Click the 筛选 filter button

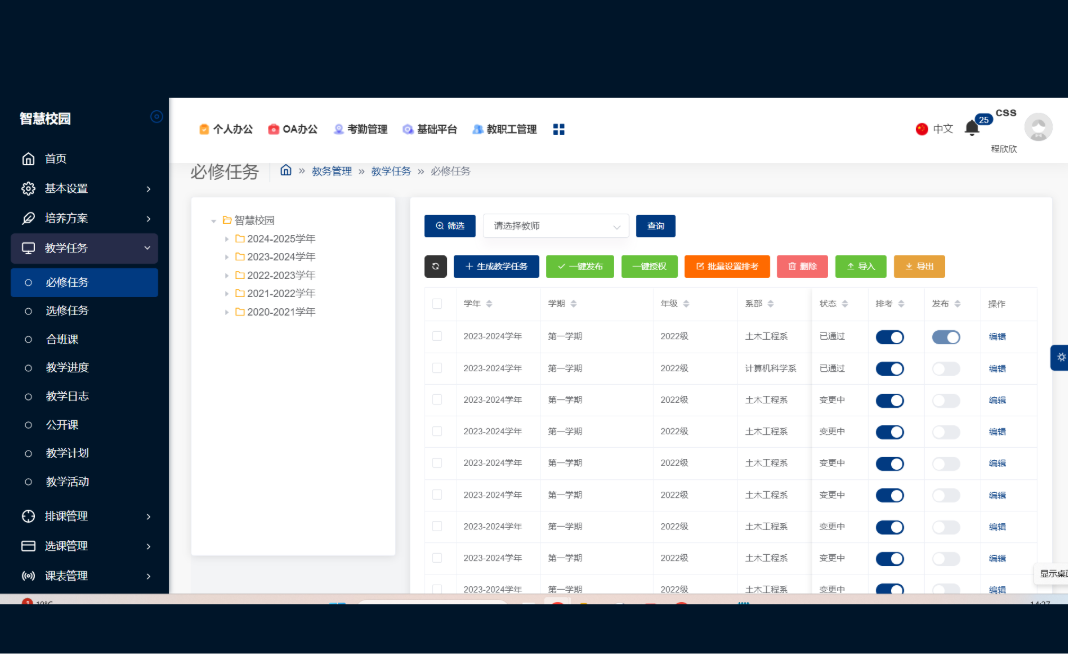point(450,226)
